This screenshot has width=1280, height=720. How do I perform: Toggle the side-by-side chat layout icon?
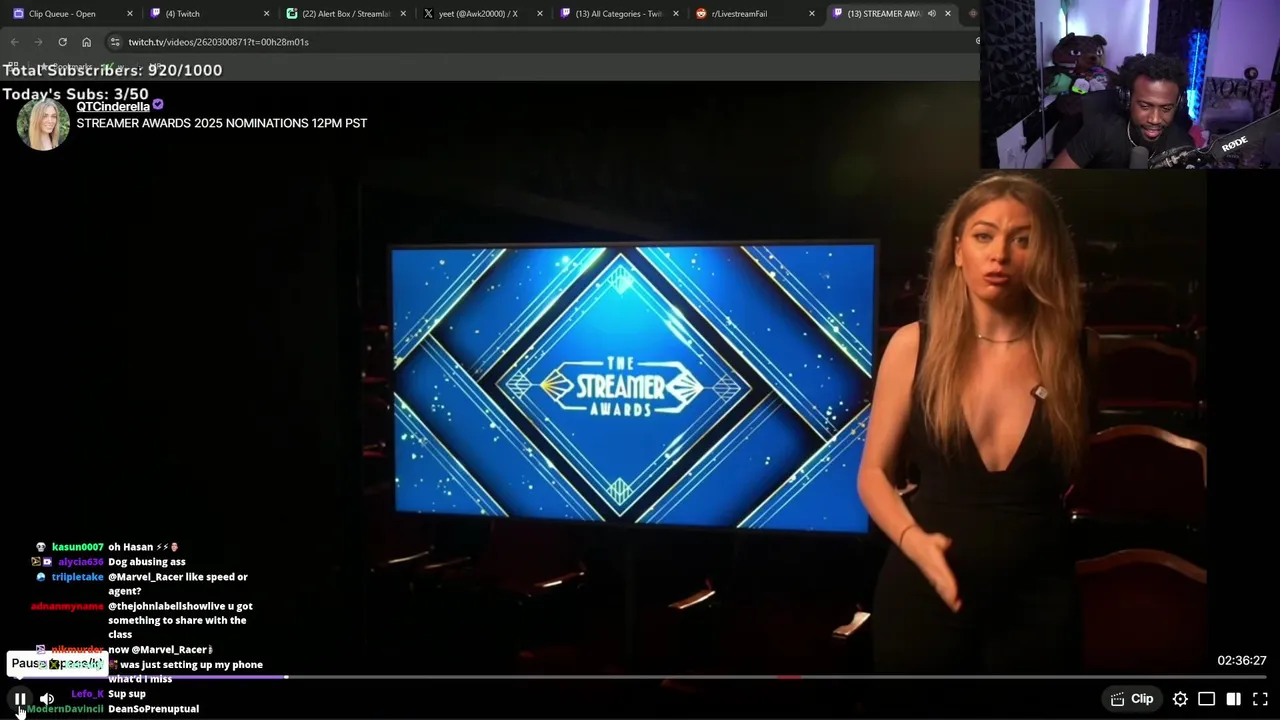(x=1233, y=699)
